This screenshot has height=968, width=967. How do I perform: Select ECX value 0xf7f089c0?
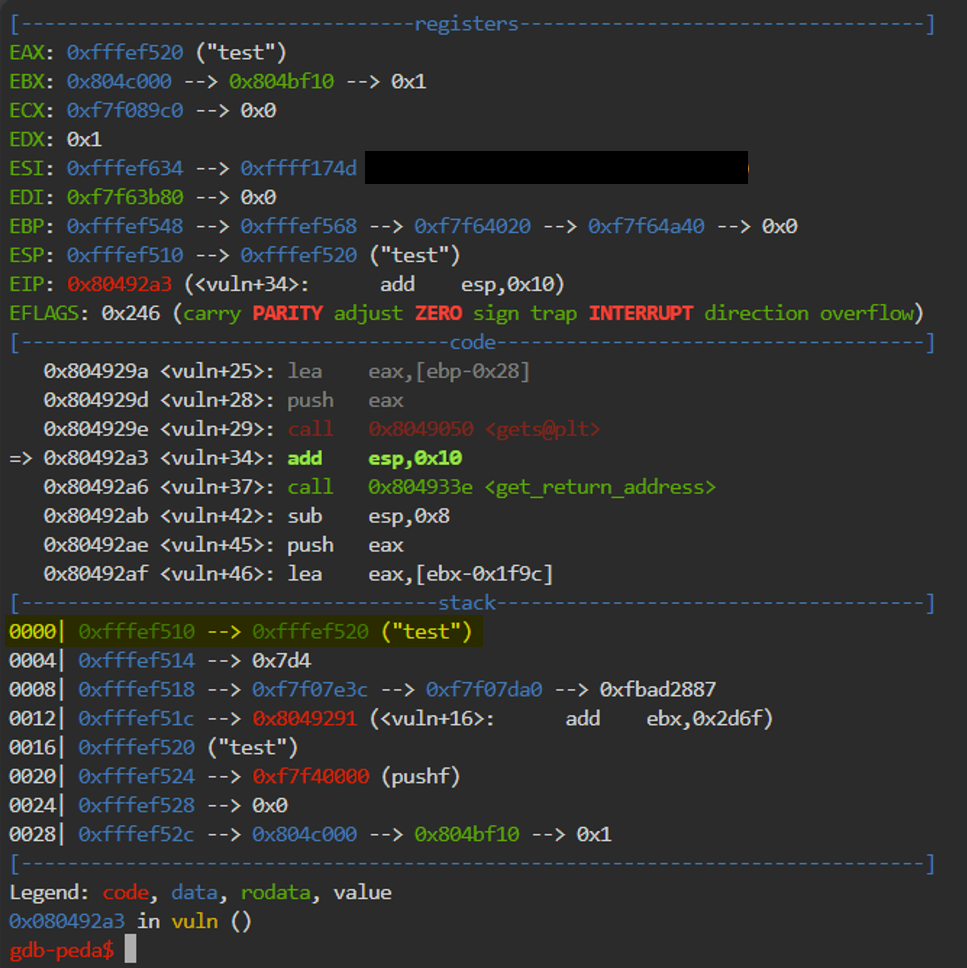click(x=125, y=111)
